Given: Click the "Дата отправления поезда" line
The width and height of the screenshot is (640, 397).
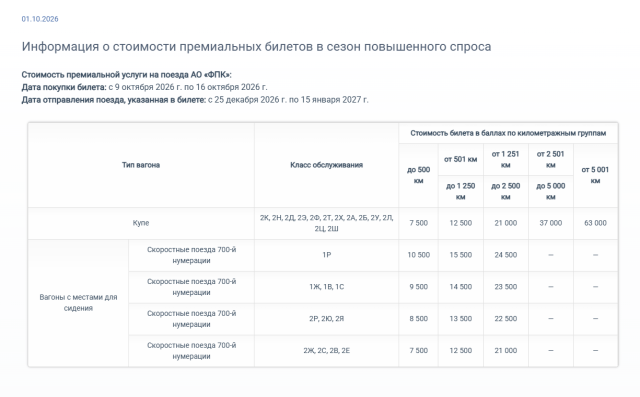Looking at the screenshot, I should pyautogui.click(x=195, y=100).
